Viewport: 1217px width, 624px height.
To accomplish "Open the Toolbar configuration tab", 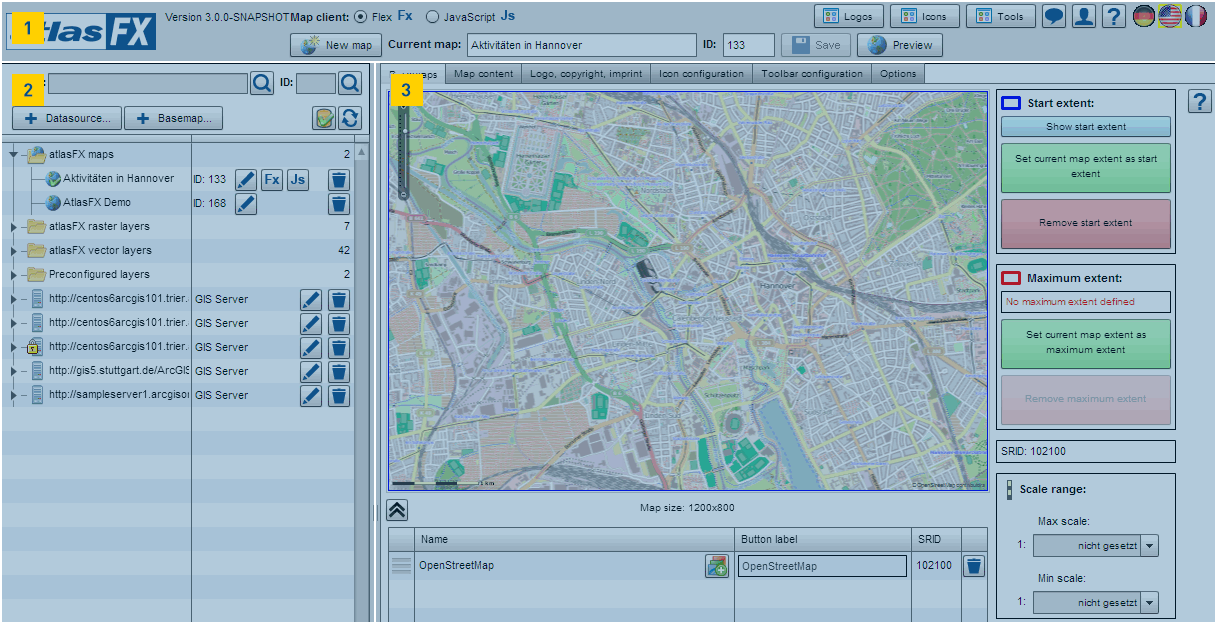I will pos(812,74).
